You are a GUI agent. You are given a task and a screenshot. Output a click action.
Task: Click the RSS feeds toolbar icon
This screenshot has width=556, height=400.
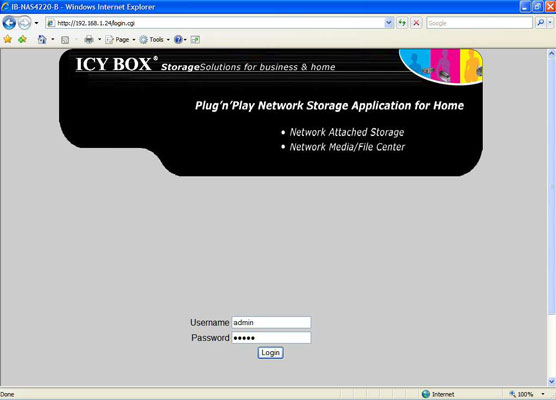tap(65, 40)
